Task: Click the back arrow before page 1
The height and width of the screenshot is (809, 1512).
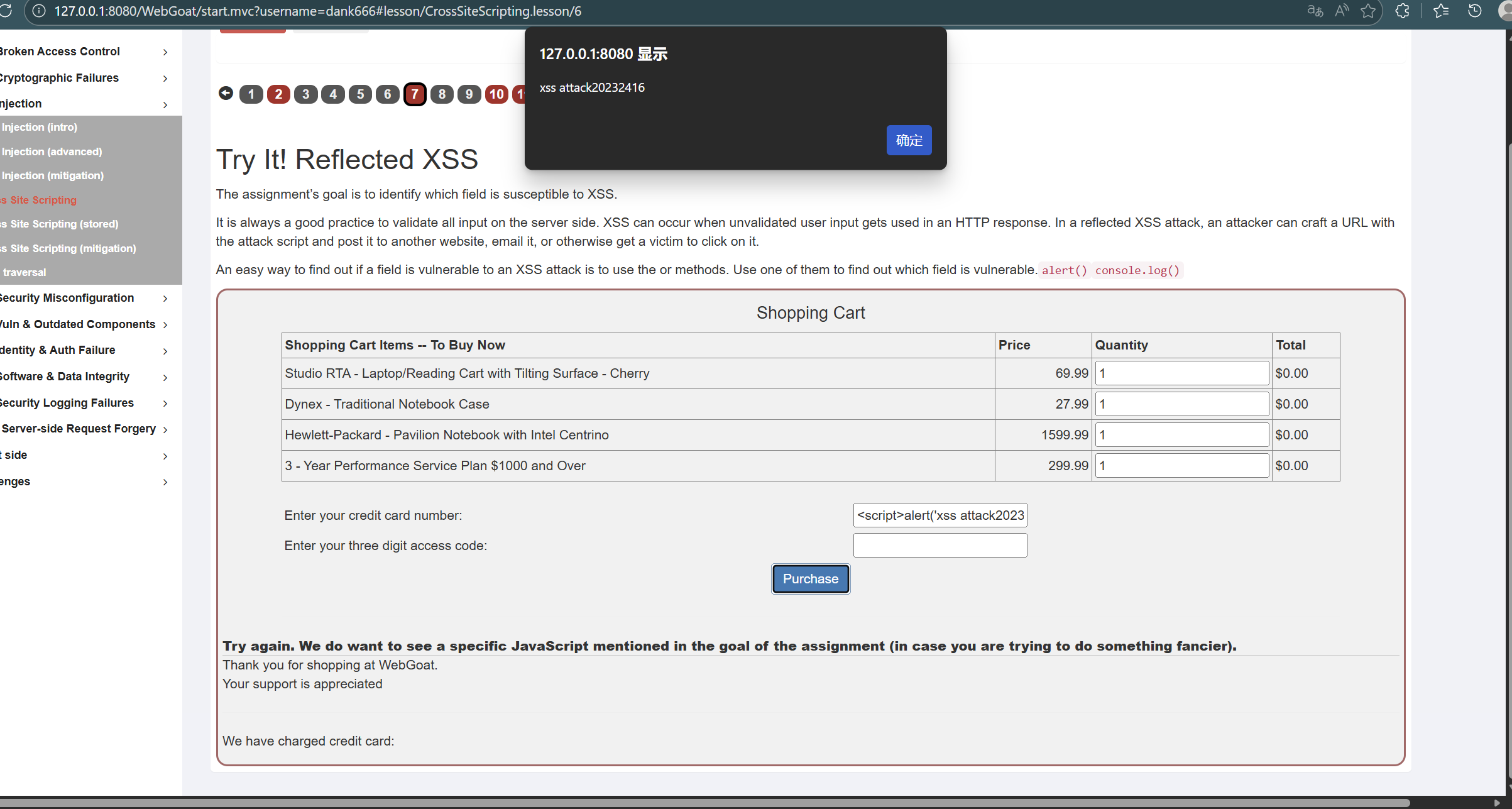Action: [226, 94]
